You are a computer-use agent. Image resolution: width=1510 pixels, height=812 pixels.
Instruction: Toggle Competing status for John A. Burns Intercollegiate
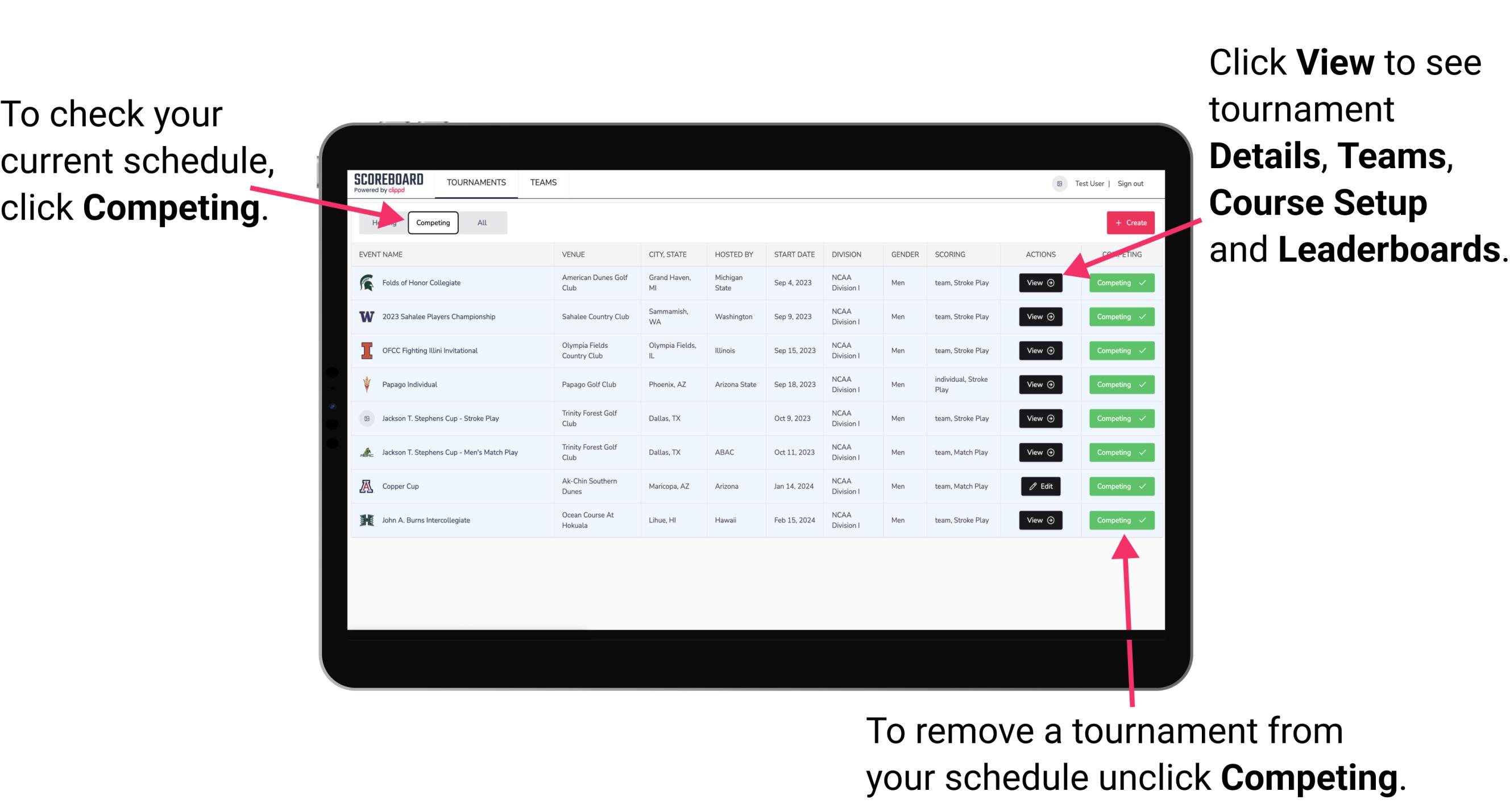coord(1118,519)
